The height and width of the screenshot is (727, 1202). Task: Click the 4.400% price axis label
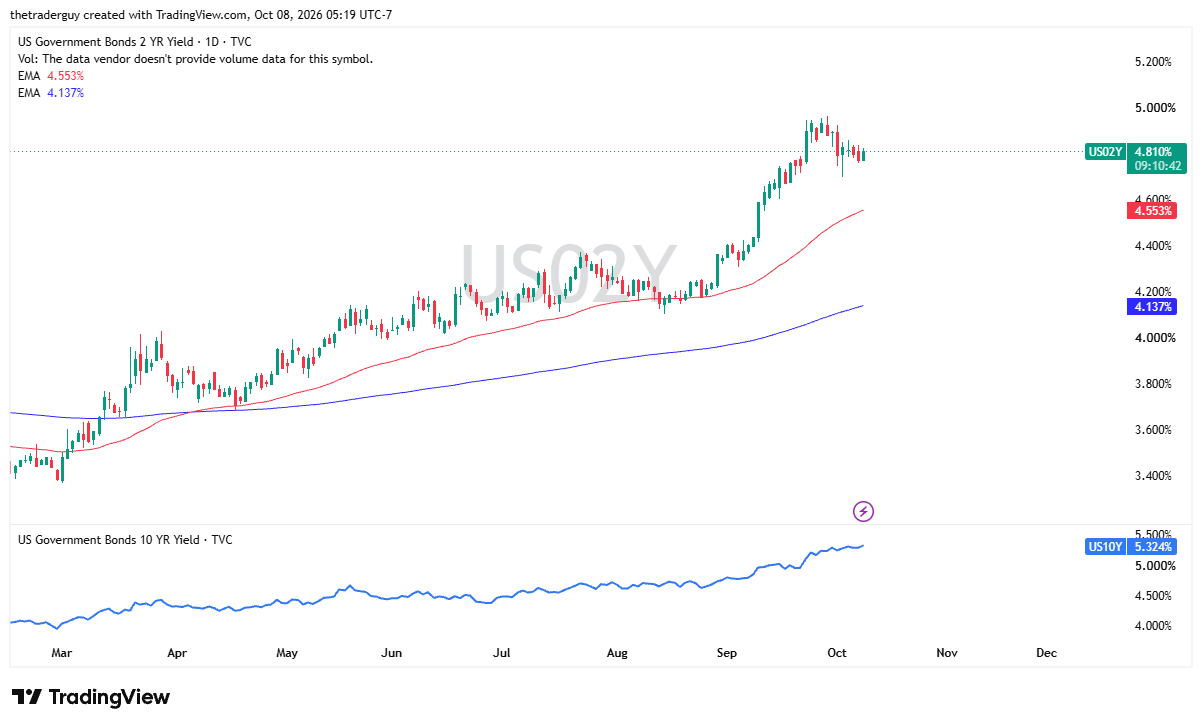click(x=1153, y=246)
